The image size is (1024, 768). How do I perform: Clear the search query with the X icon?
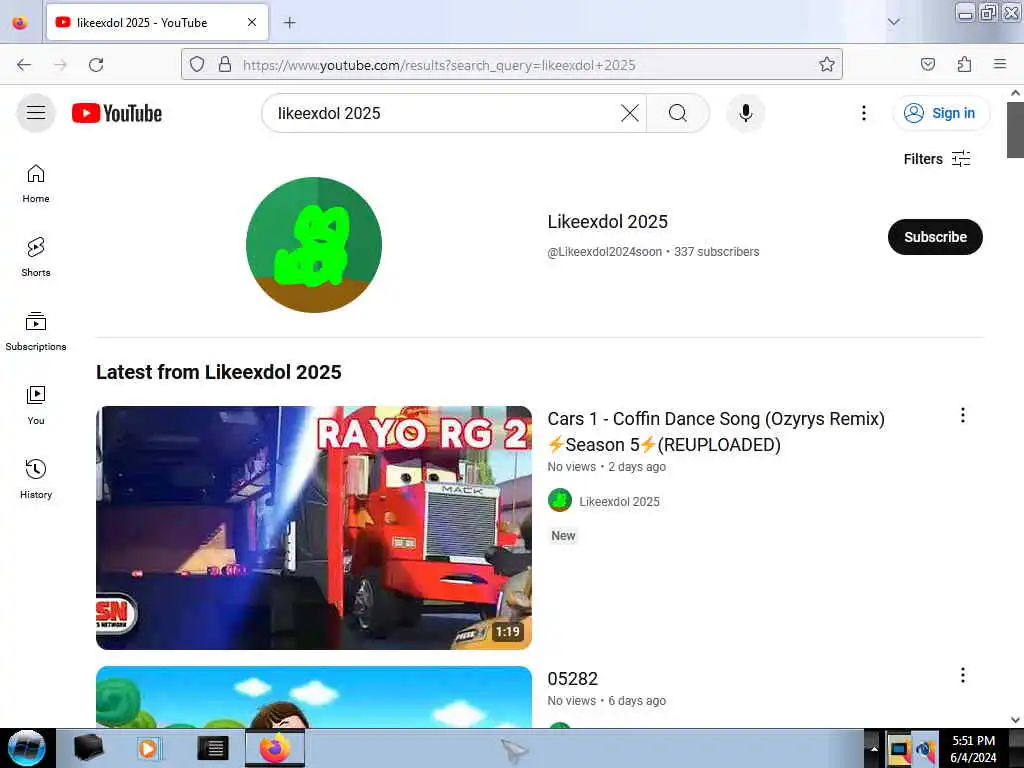pos(630,113)
